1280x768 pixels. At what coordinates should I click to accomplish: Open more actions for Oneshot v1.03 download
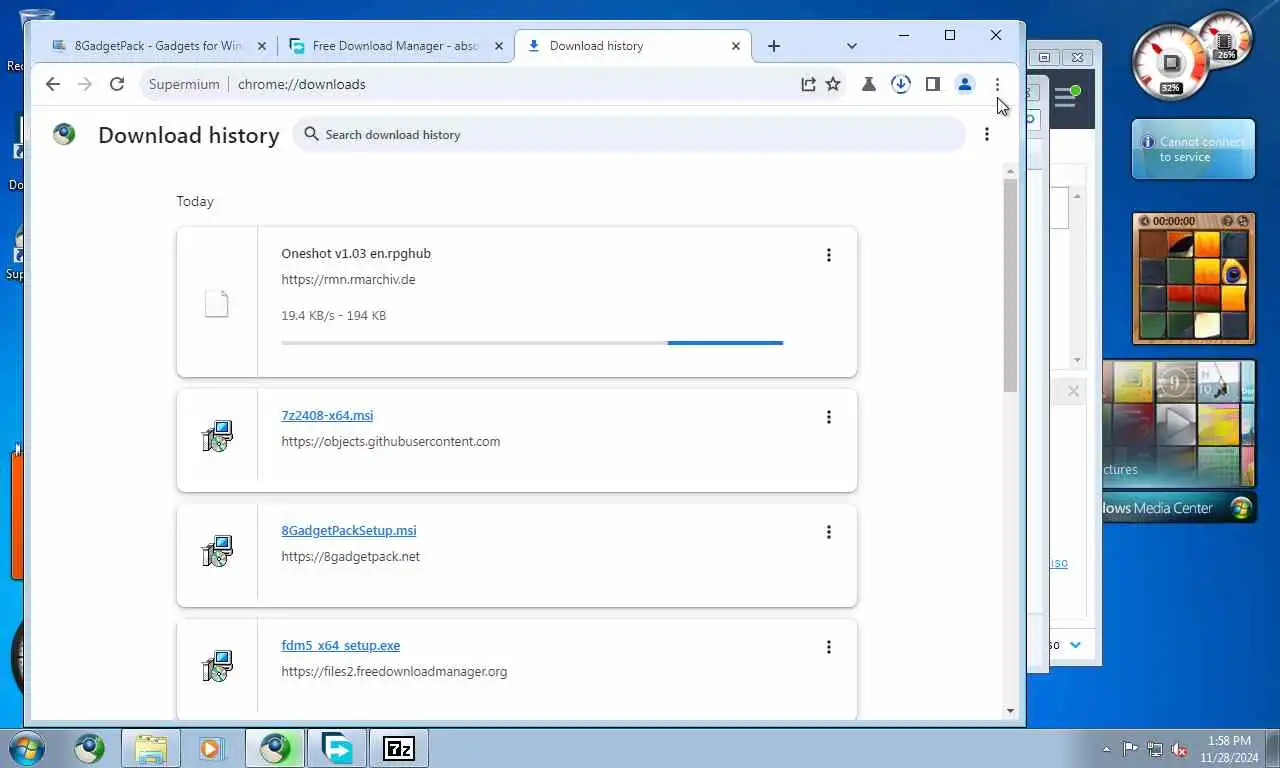828,255
